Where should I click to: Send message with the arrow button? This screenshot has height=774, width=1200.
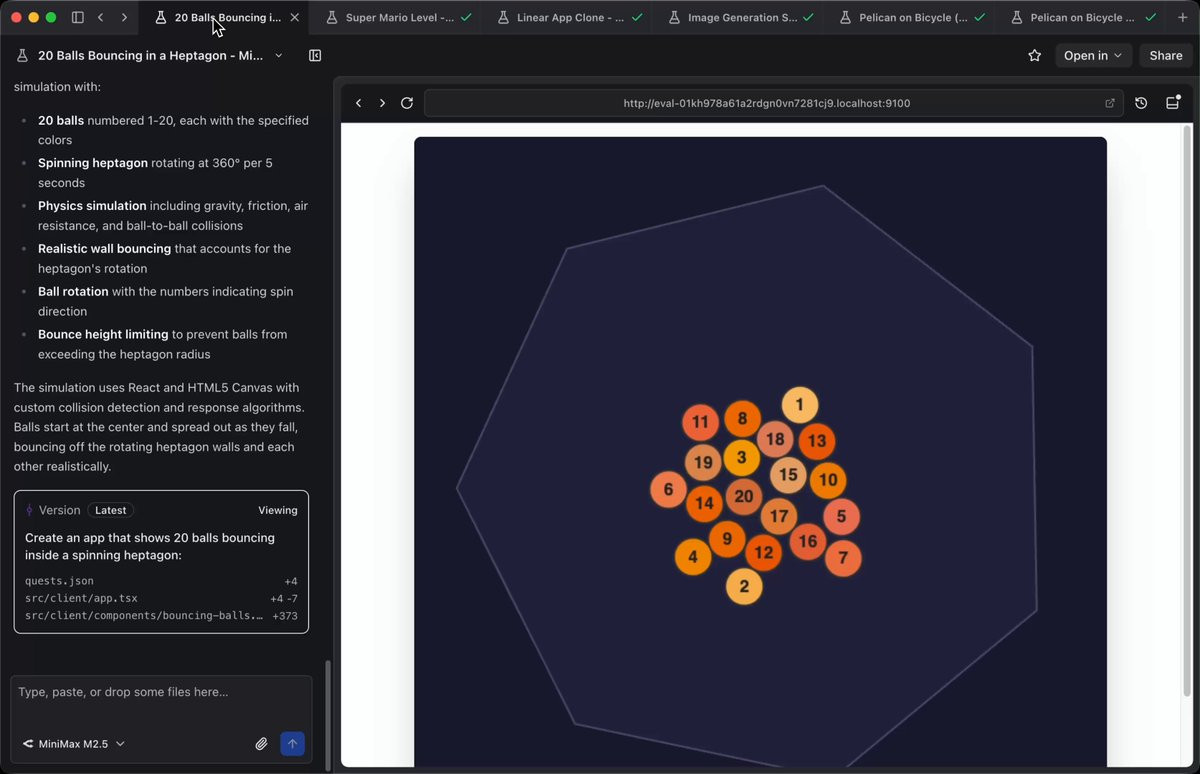[292, 744]
